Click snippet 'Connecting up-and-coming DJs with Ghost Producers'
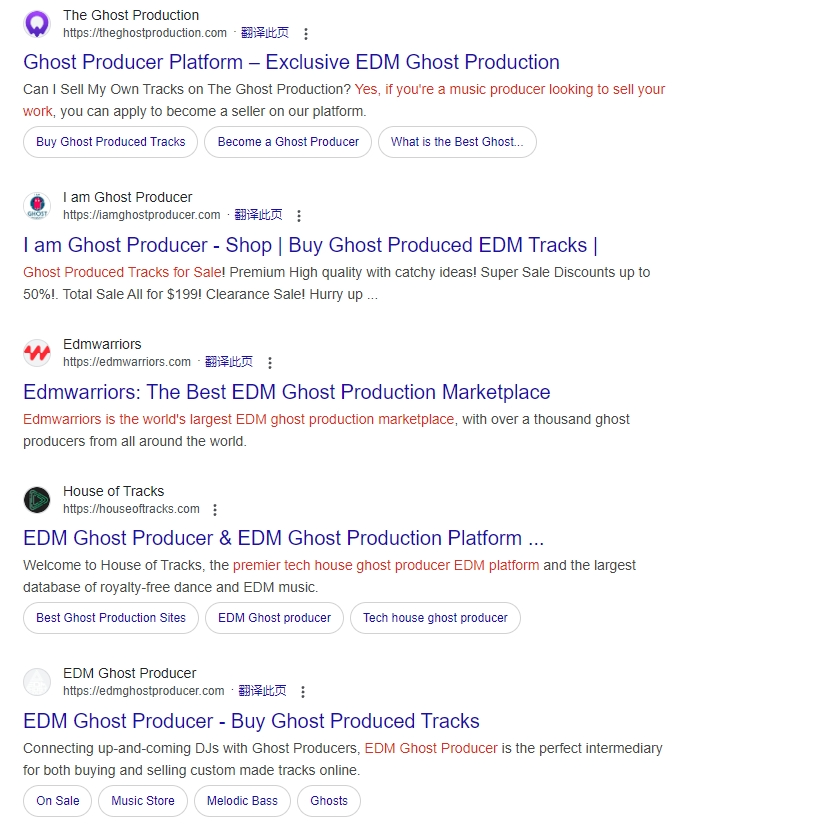Screen dimensions: 816x840 pos(191,748)
